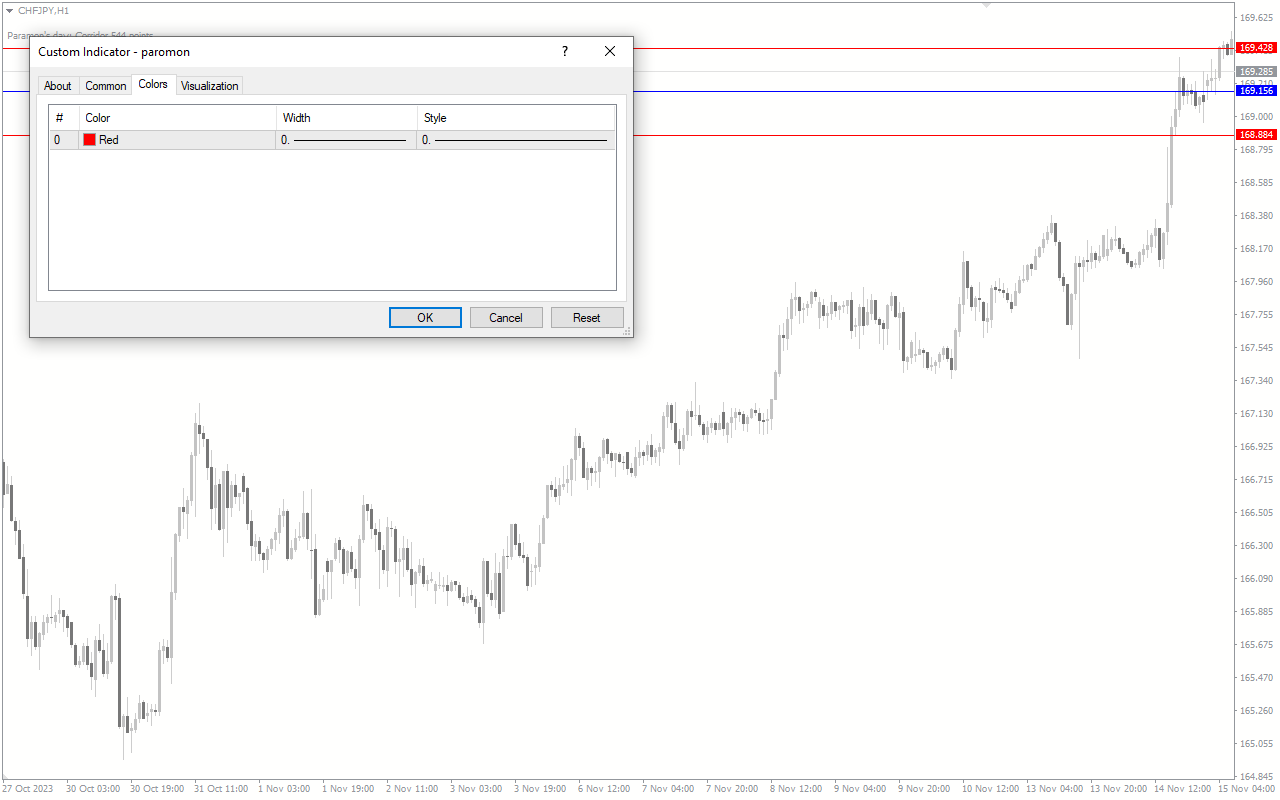The image size is (1280, 800).
Task: Select row index 0 cell
Action: coord(64,140)
